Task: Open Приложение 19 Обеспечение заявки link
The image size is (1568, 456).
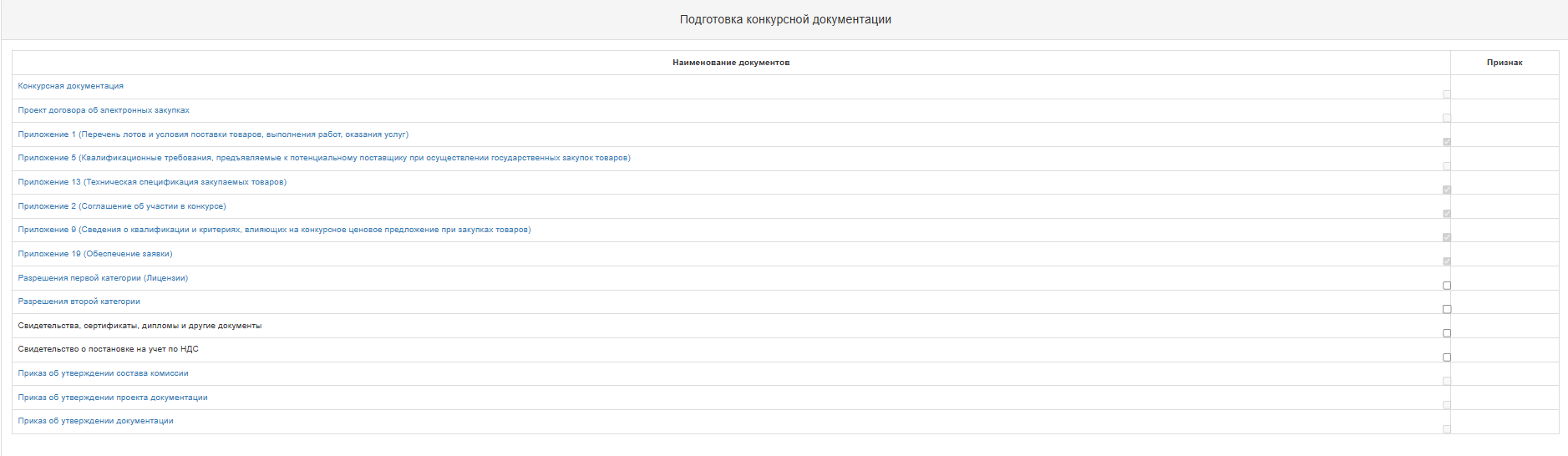Action: point(95,254)
